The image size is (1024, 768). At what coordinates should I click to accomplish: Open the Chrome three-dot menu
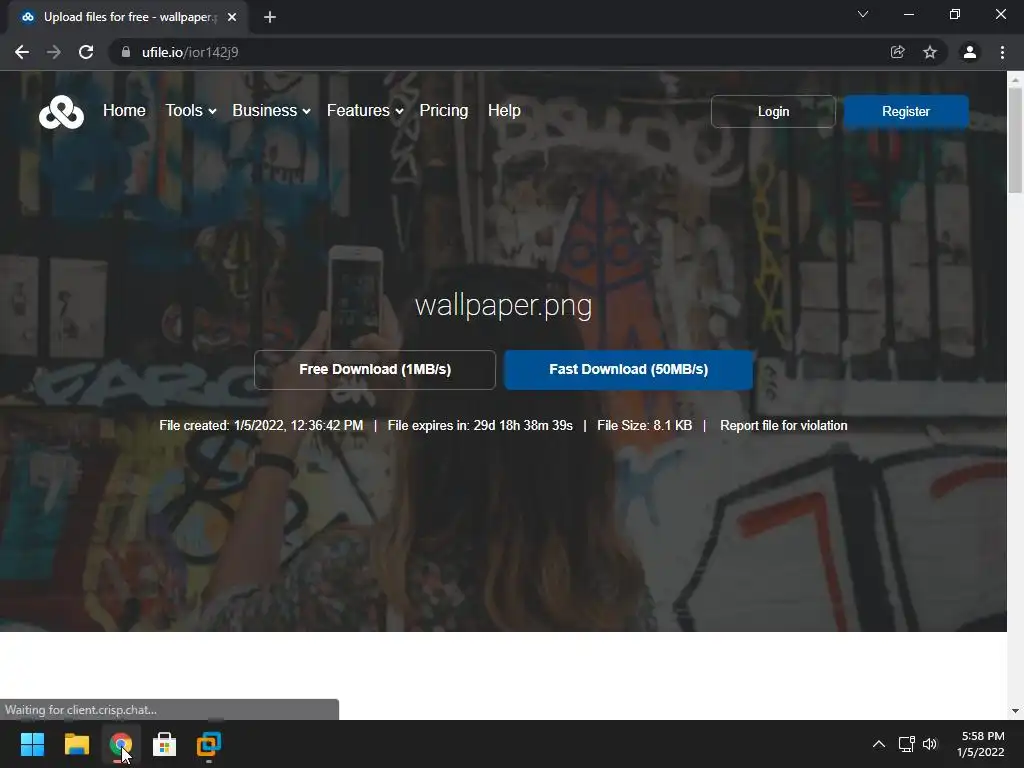[1002, 52]
